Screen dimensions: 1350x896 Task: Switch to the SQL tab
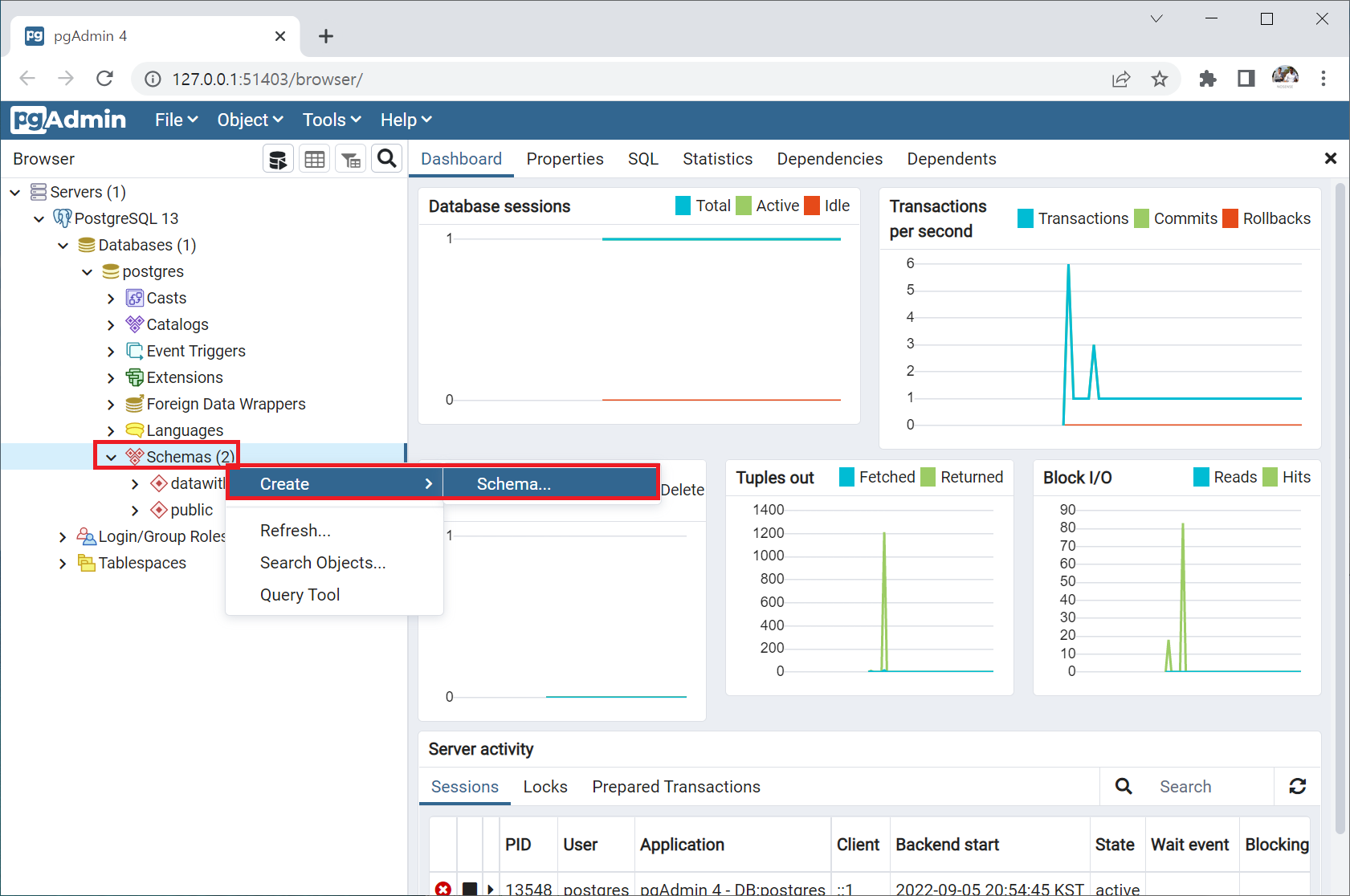point(642,159)
